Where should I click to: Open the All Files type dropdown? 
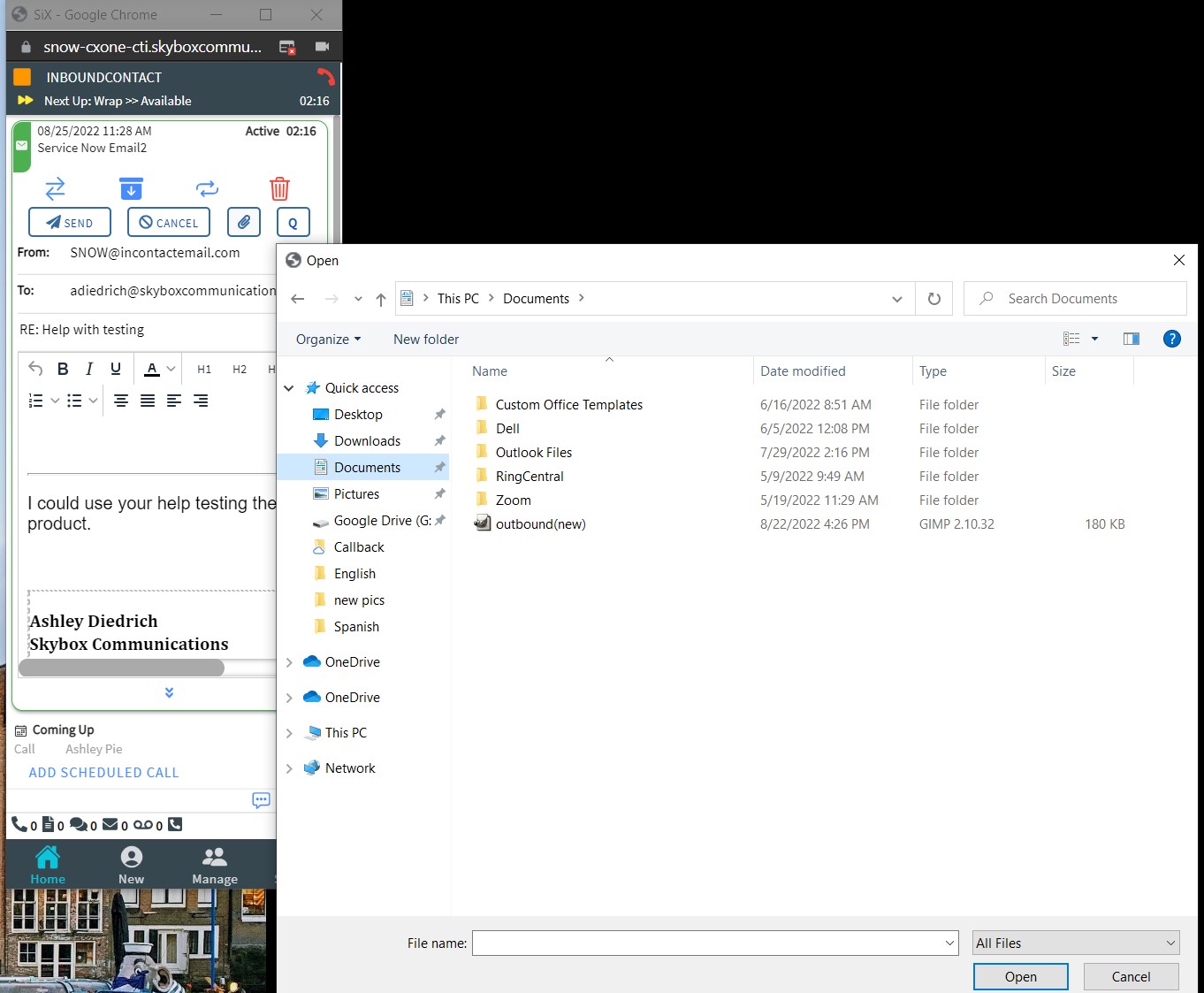coord(1075,943)
